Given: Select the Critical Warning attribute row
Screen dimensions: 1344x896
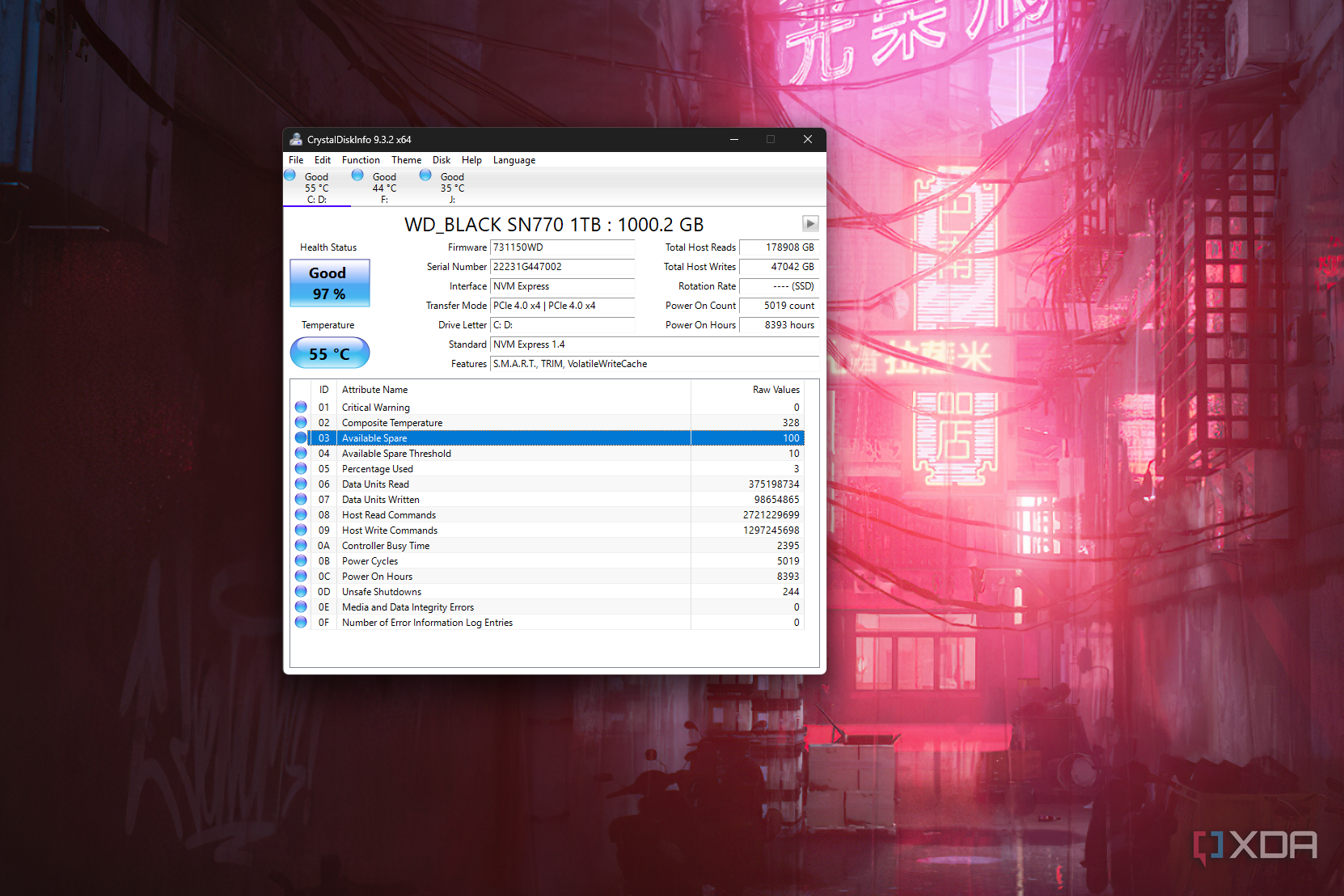Looking at the screenshot, I should coord(548,408).
